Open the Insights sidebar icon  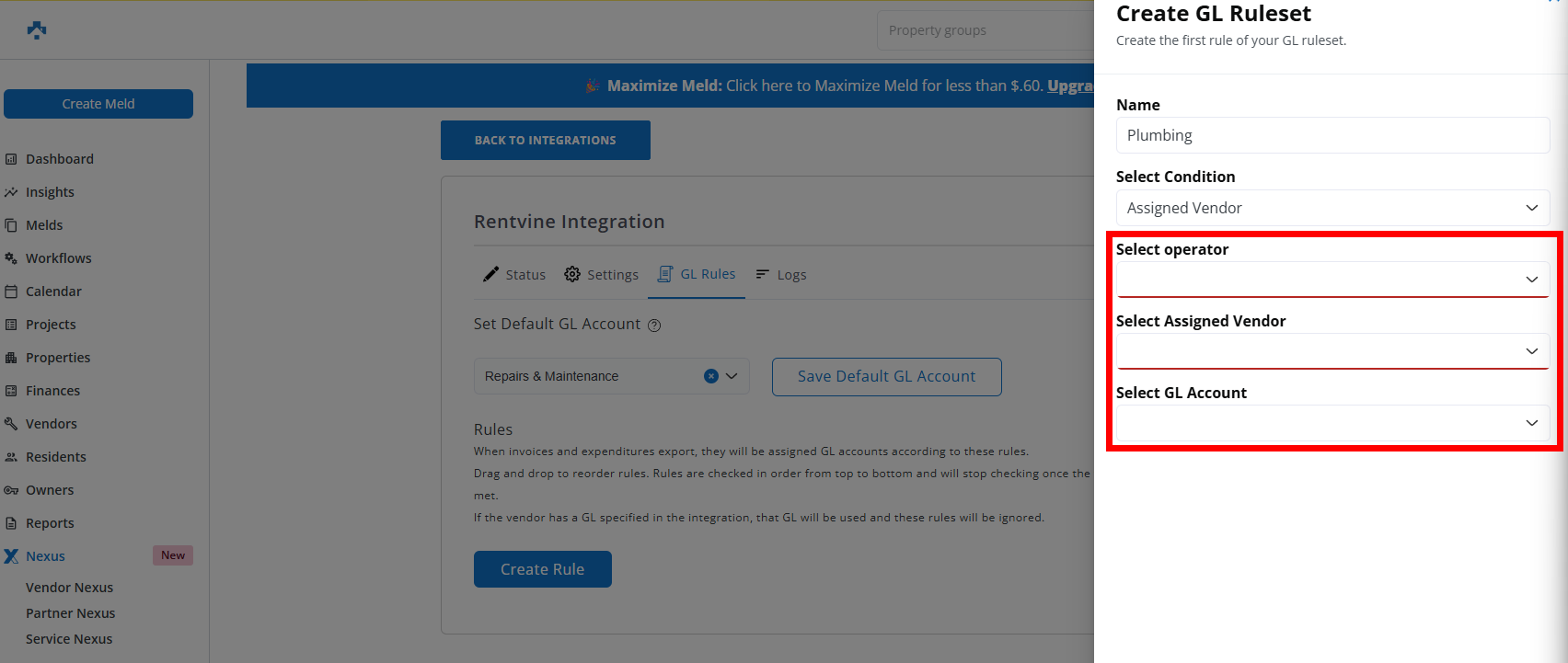[x=11, y=192]
